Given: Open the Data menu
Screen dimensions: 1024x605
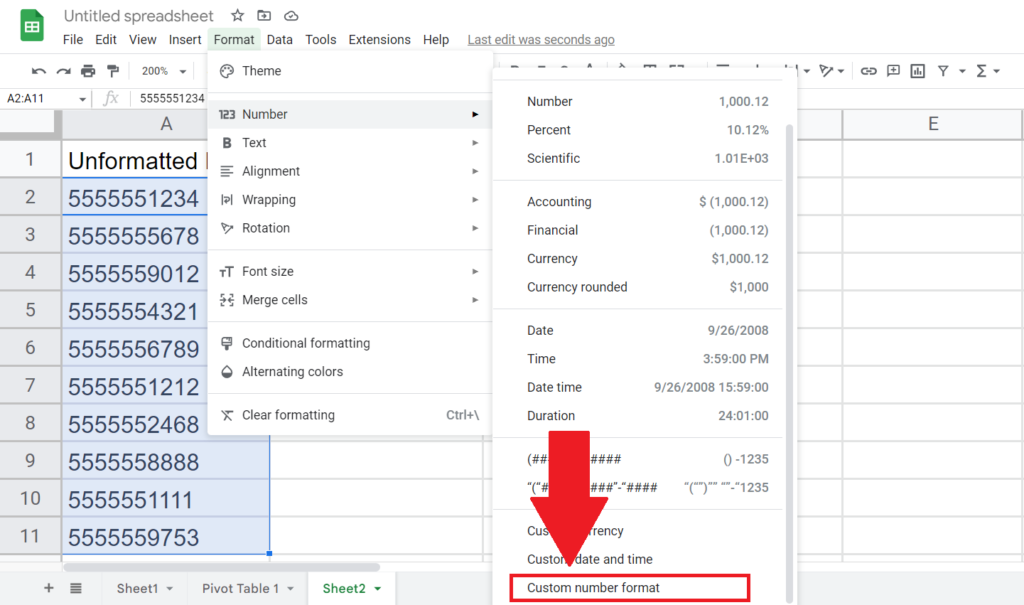Looking at the screenshot, I should [279, 39].
